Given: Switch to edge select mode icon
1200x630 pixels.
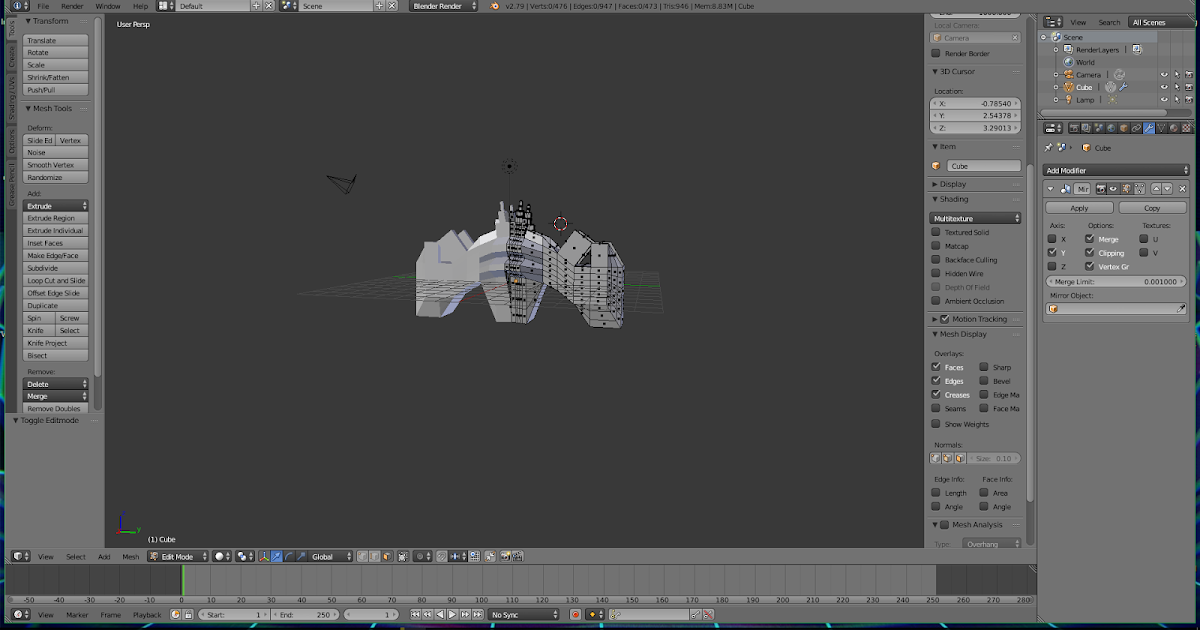Looking at the screenshot, I should point(374,556).
